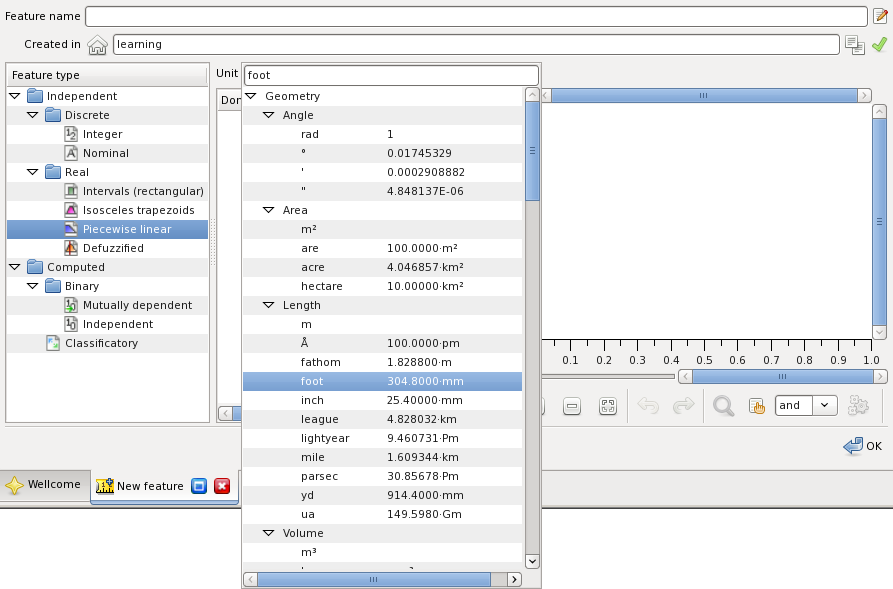The width and height of the screenshot is (893, 589).
Task: Select the Integer feature type
Action: tap(102, 134)
